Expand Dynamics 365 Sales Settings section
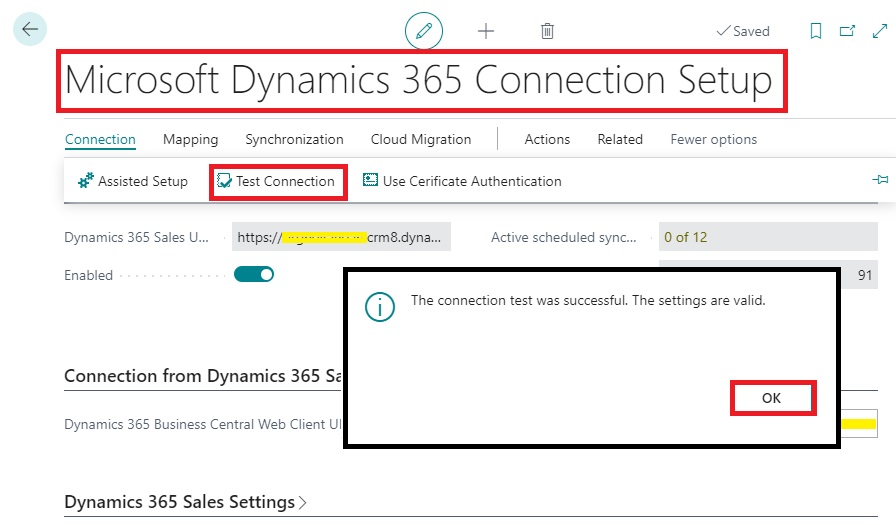The height and width of the screenshot is (525, 896). pyautogui.click(x=185, y=502)
